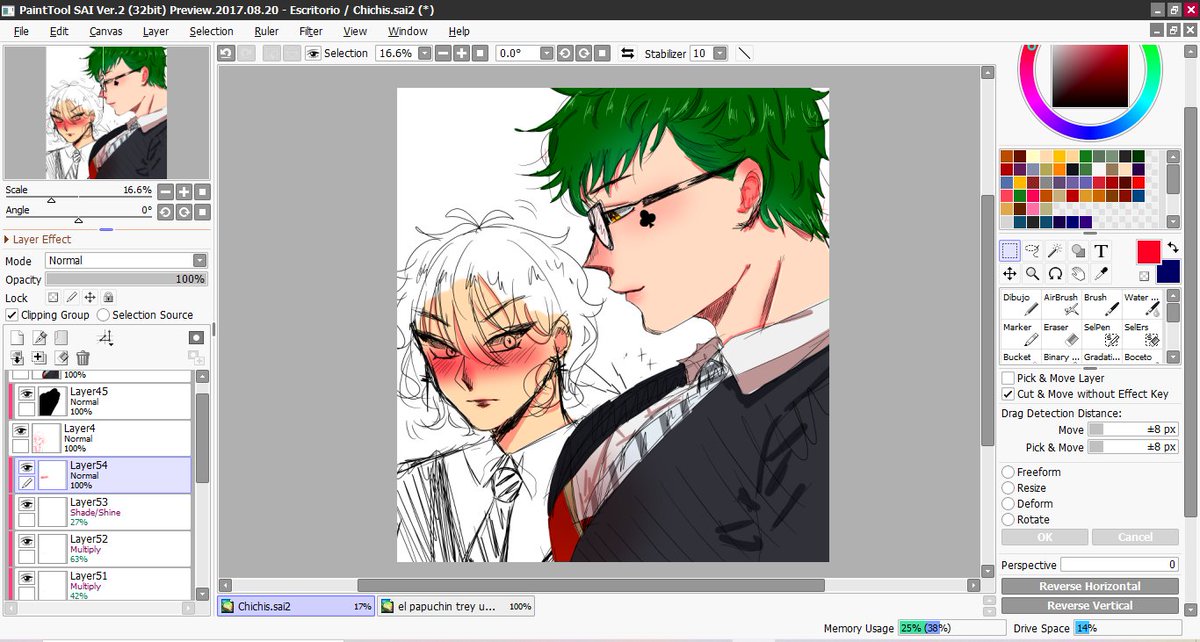Hide Layer53 using its eye icon
This screenshot has width=1200, height=642.
click(27, 503)
